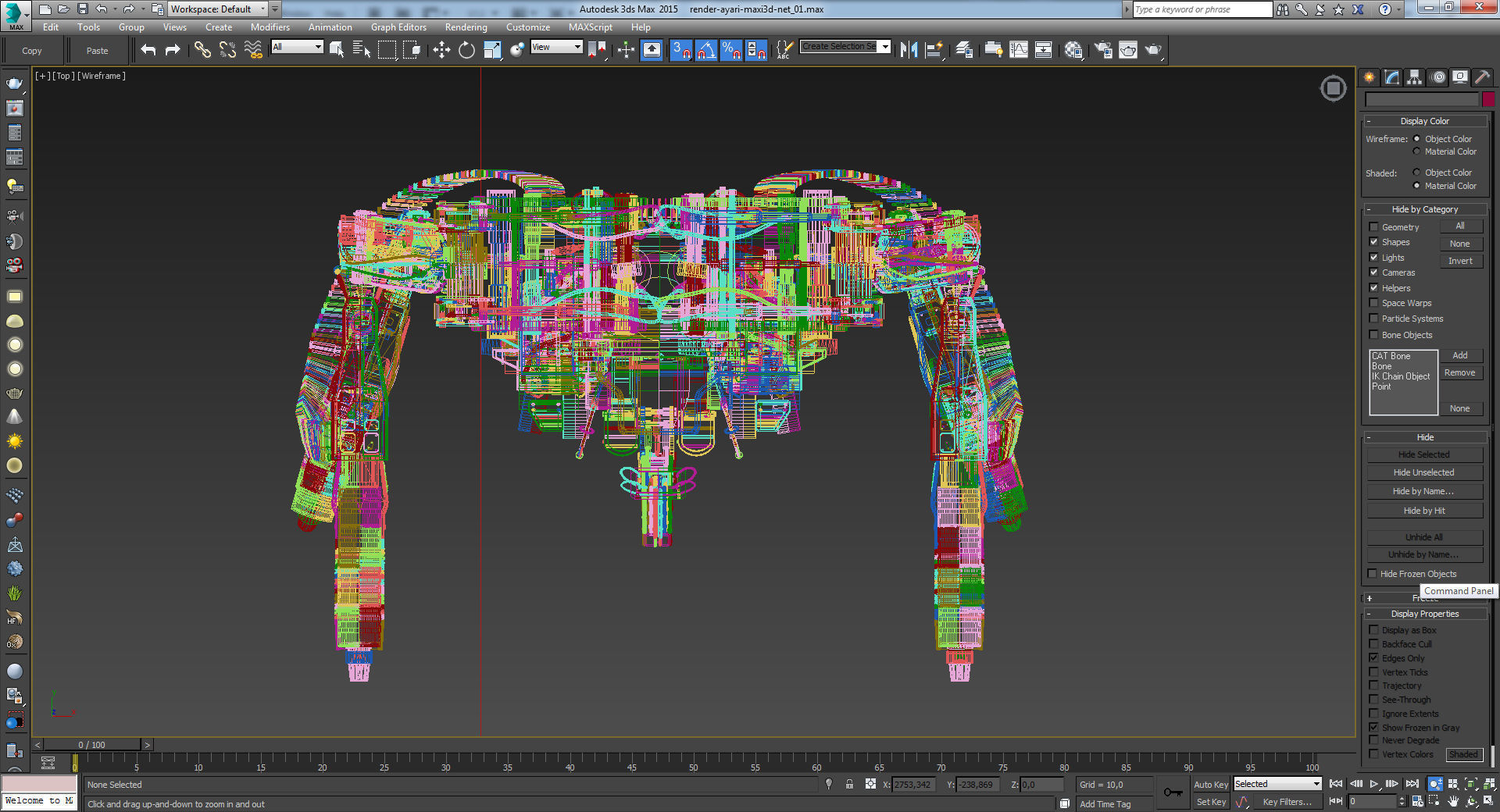The image size is (1500, 812).
Task: Activate the Select and Rotate tool
Action: point(466,50)
